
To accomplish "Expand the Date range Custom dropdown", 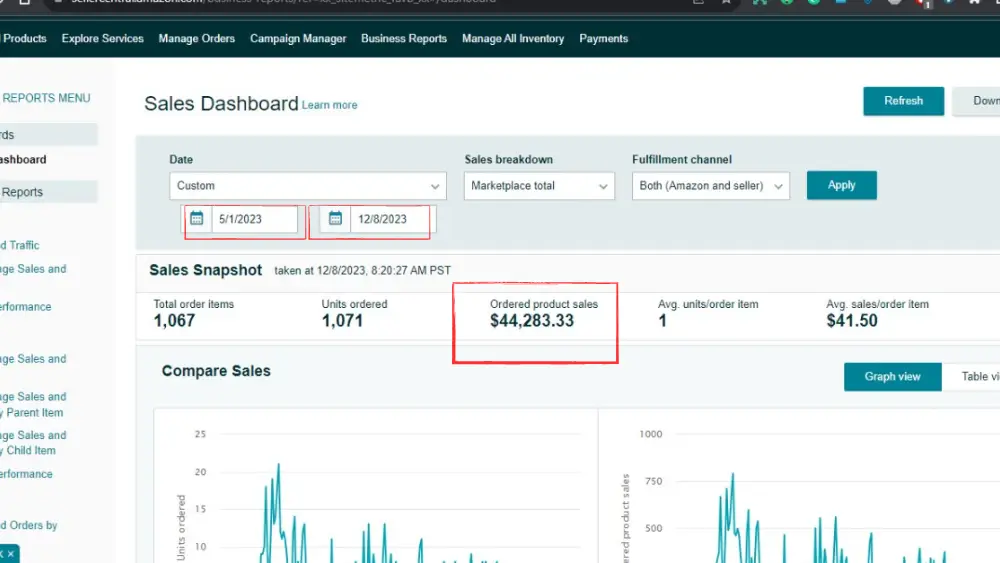I will [308, 186].
